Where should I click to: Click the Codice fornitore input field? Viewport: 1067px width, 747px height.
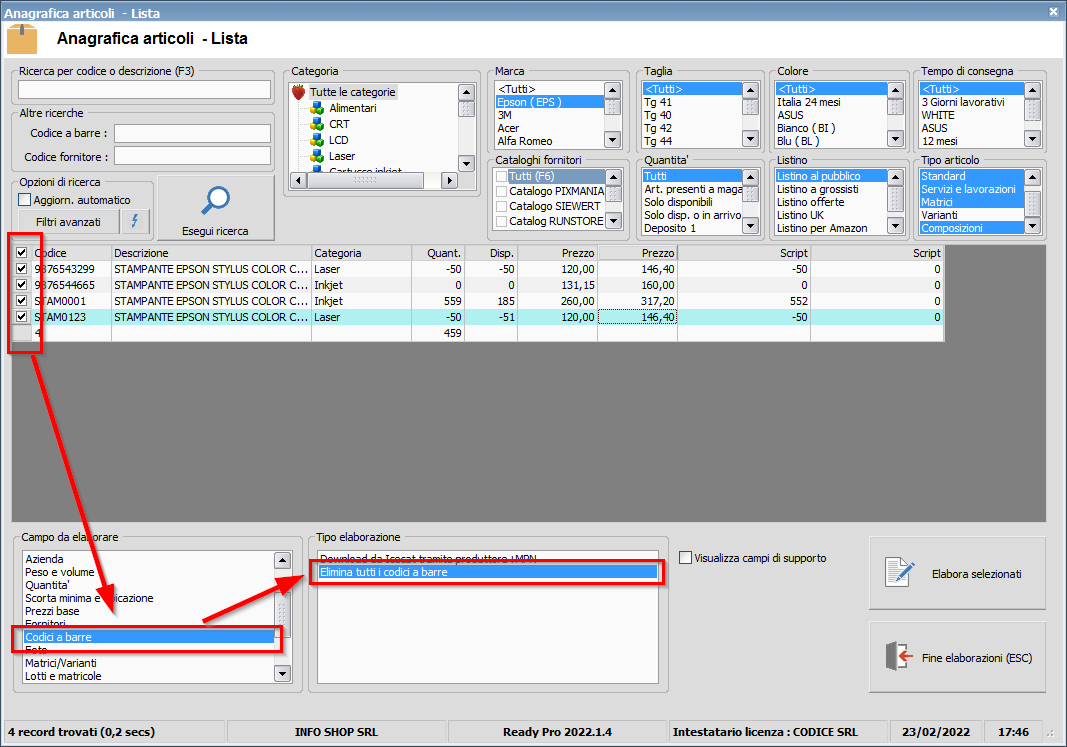192,156
